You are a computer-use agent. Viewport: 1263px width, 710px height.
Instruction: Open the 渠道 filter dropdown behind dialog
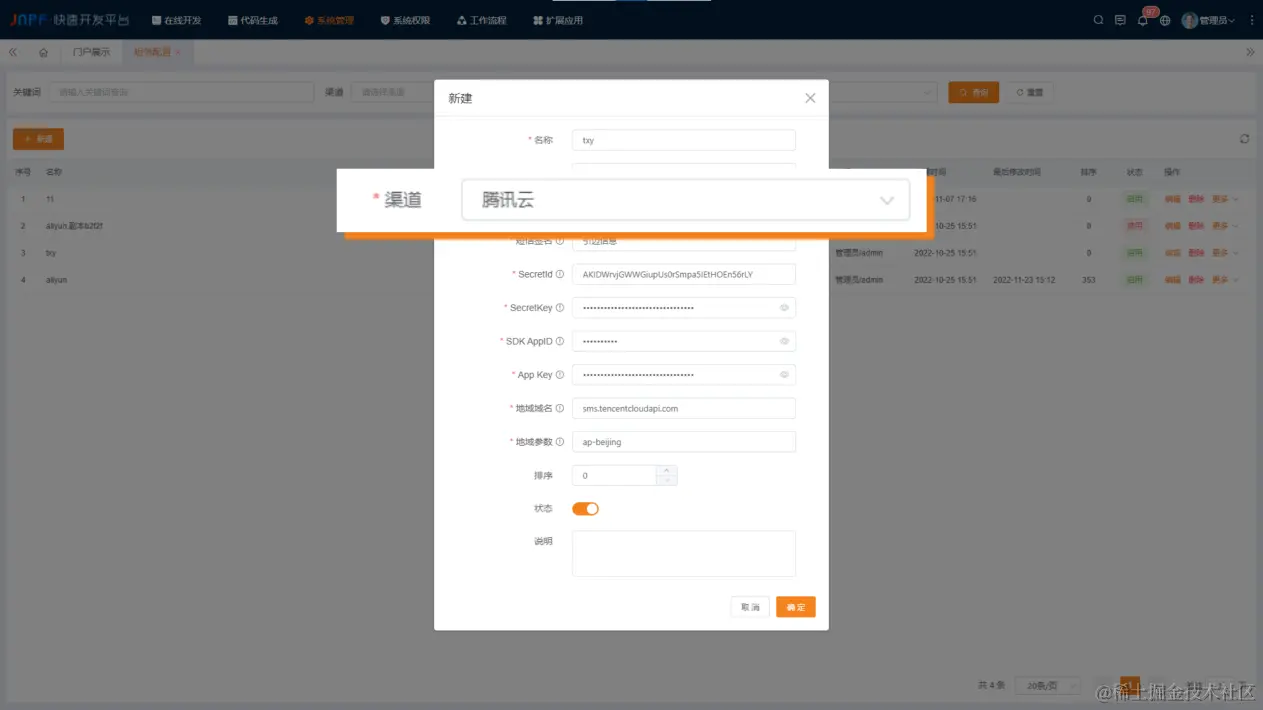392,92
